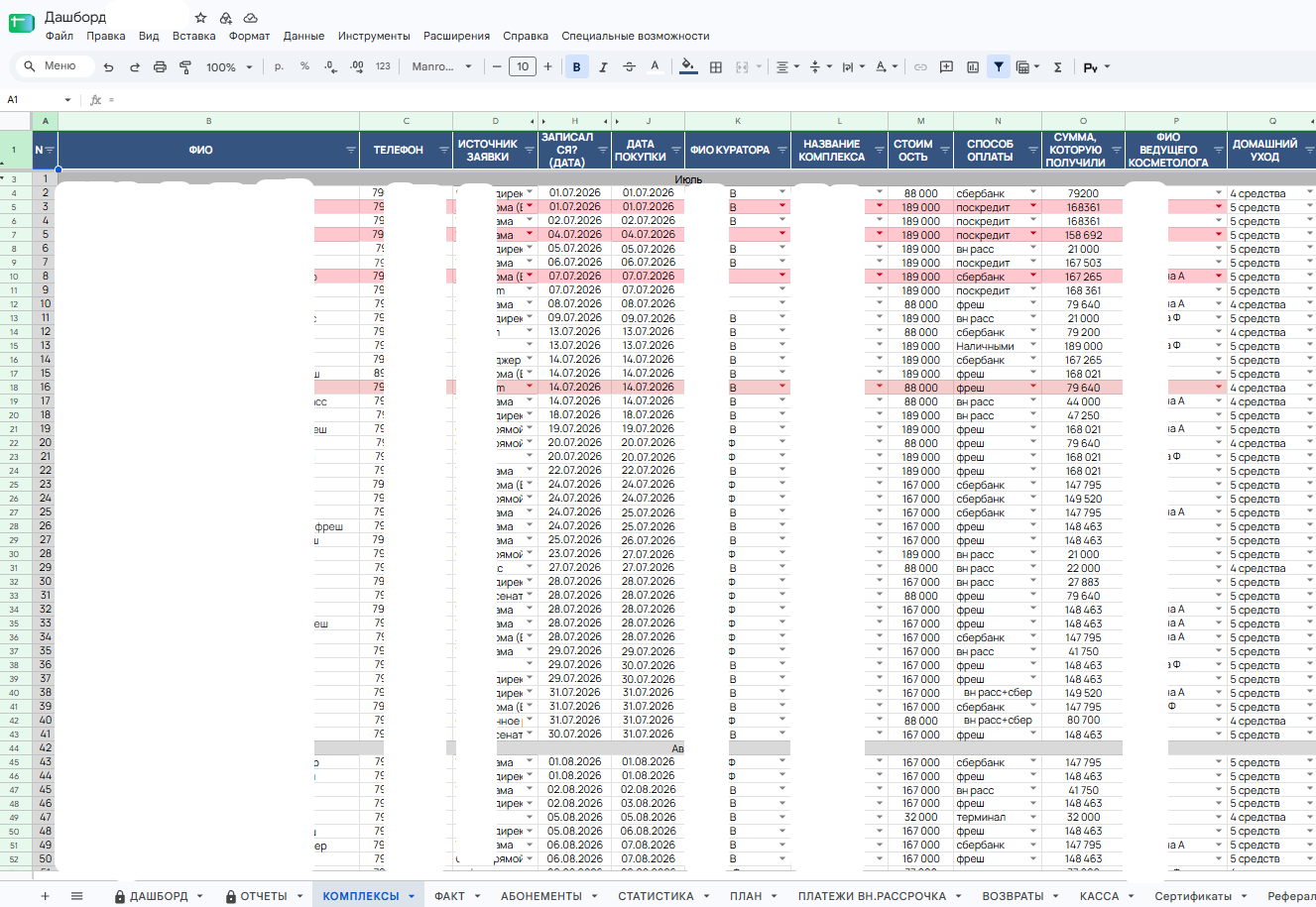Open the text color picker
Image resolution: width=1316 pixels, height=907 pixels.
[655, 67]
